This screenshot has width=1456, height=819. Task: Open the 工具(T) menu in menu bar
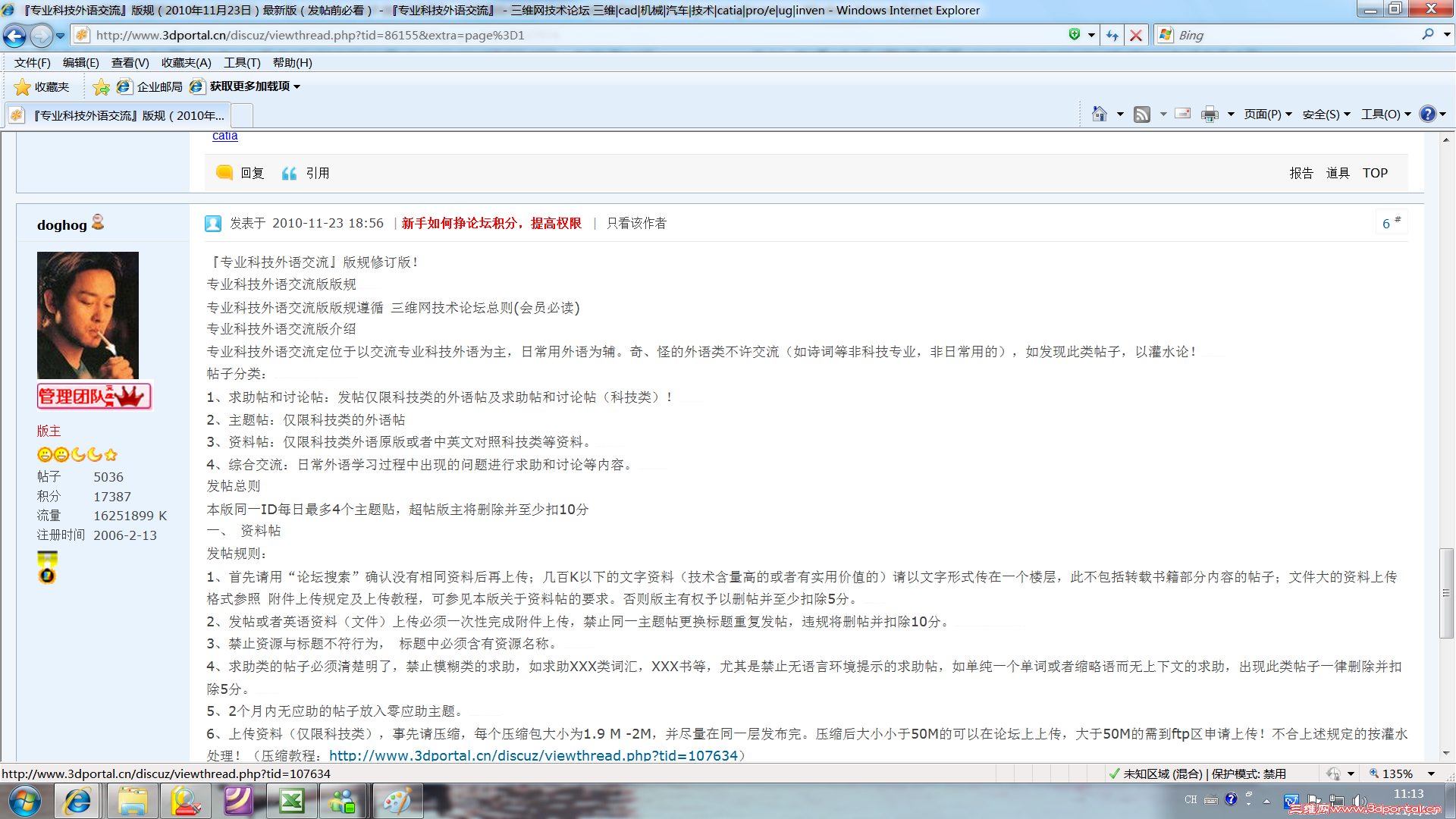pos(241,62)
